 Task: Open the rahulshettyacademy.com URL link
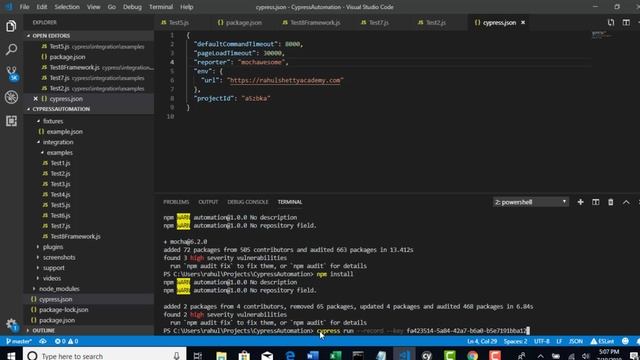pyautogui.click(x=285, y=80)
